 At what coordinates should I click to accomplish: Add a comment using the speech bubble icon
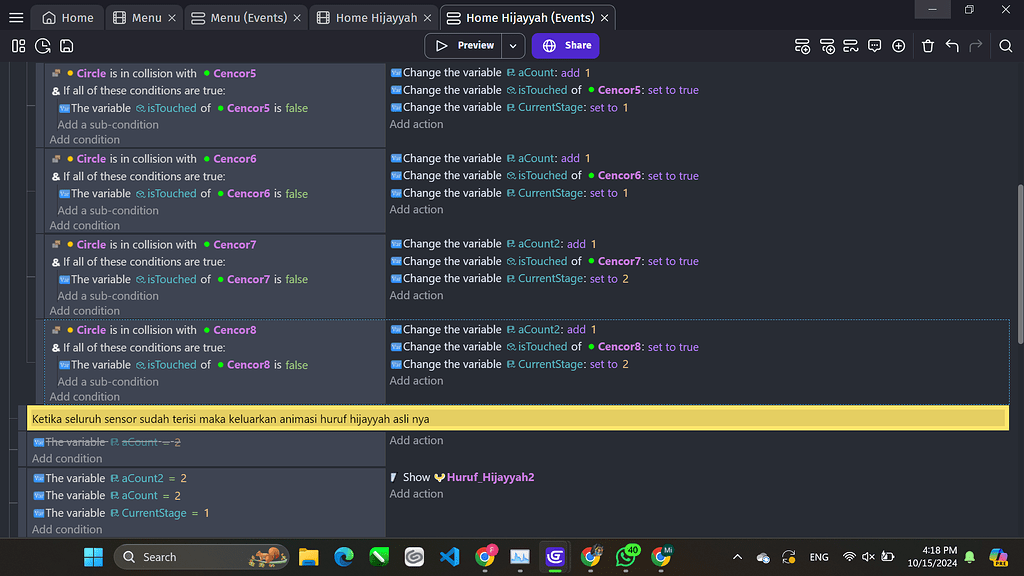click(874, 46)
